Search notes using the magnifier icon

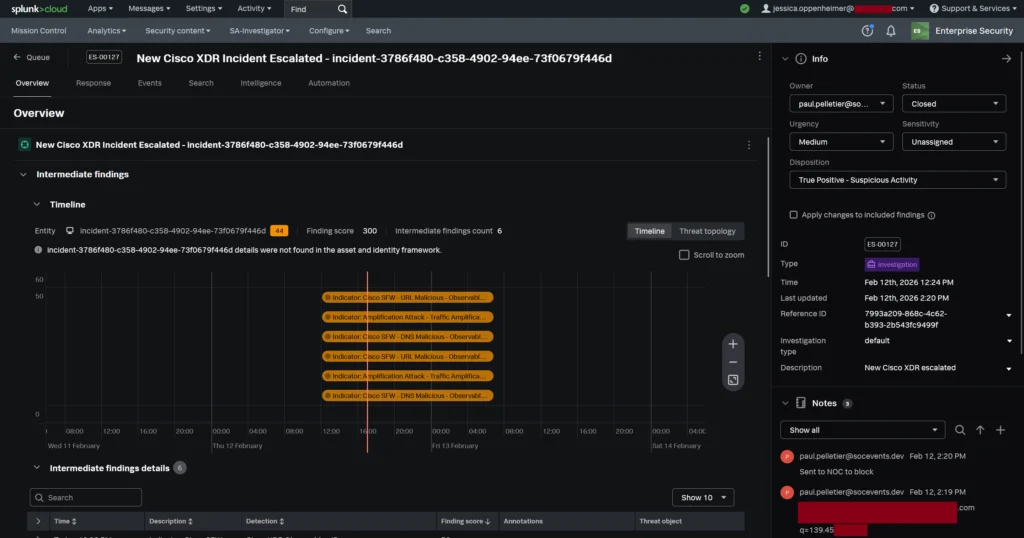tap(960, 430)
